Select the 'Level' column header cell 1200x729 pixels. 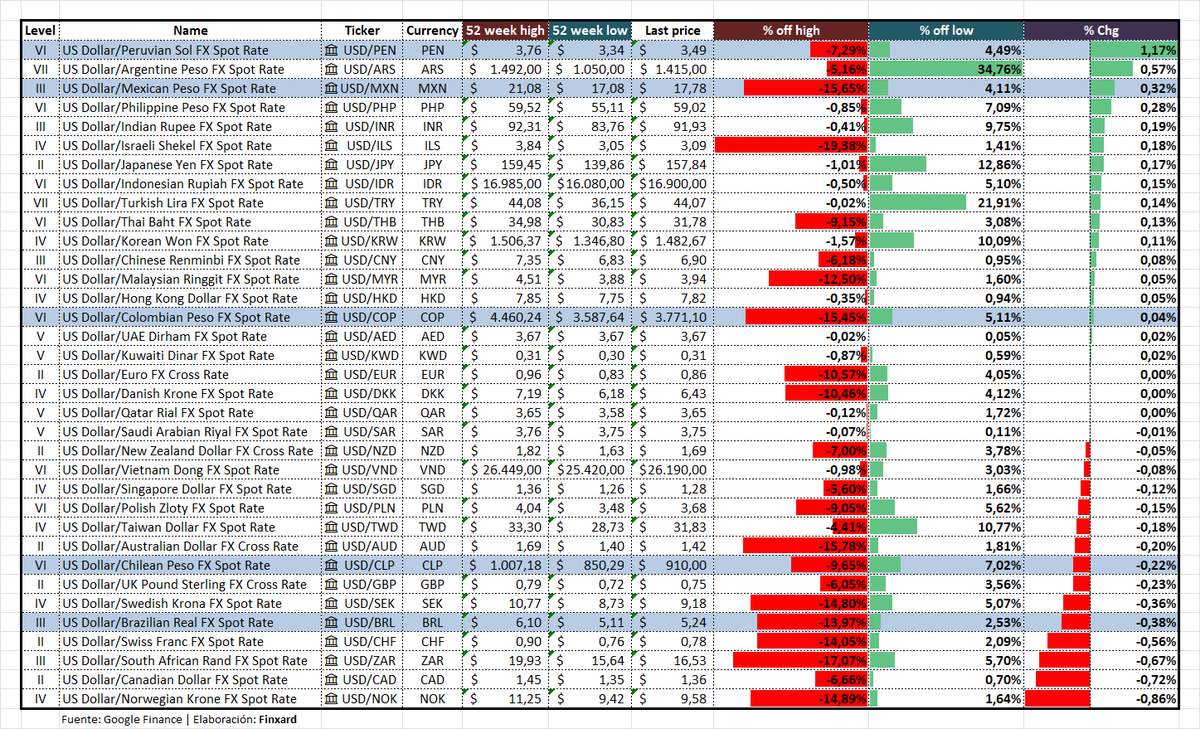pyautogui.click(x=40, y=30)
